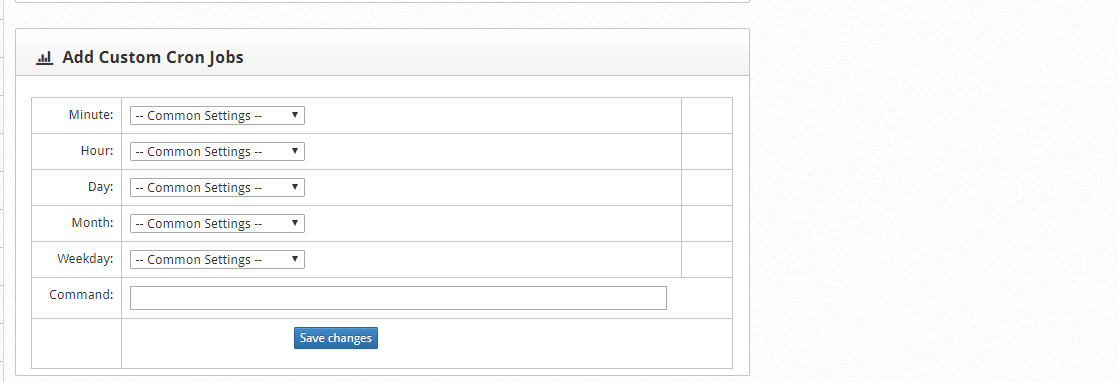Click the empty end cell in the Weekday row
1118x382 pixels.
coord(707,259)
